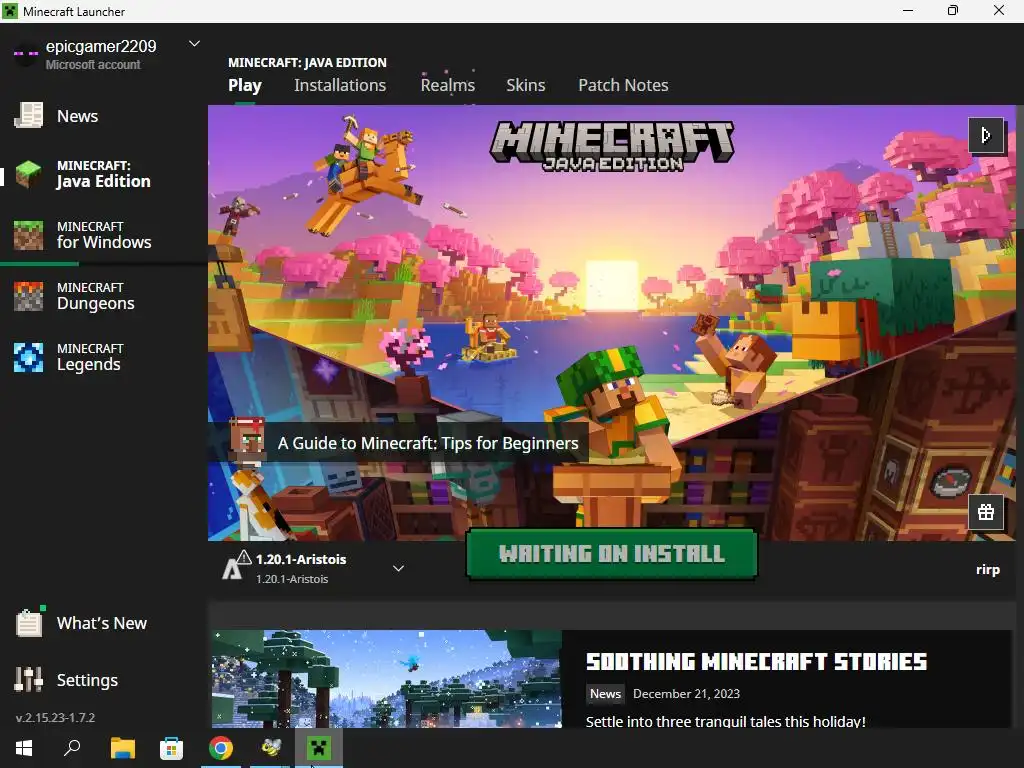
Task: Click the Java Edition label in sidebar
Action: click(103, 182)
